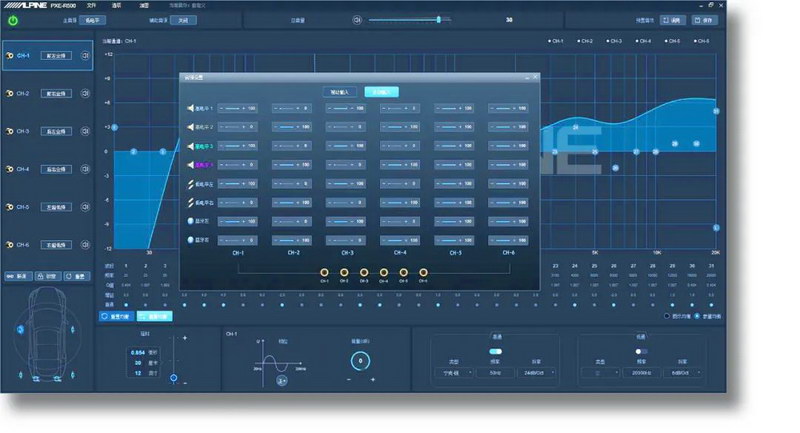
Task: Open the main source dropdown in the top bar
Action: (92, 20)
